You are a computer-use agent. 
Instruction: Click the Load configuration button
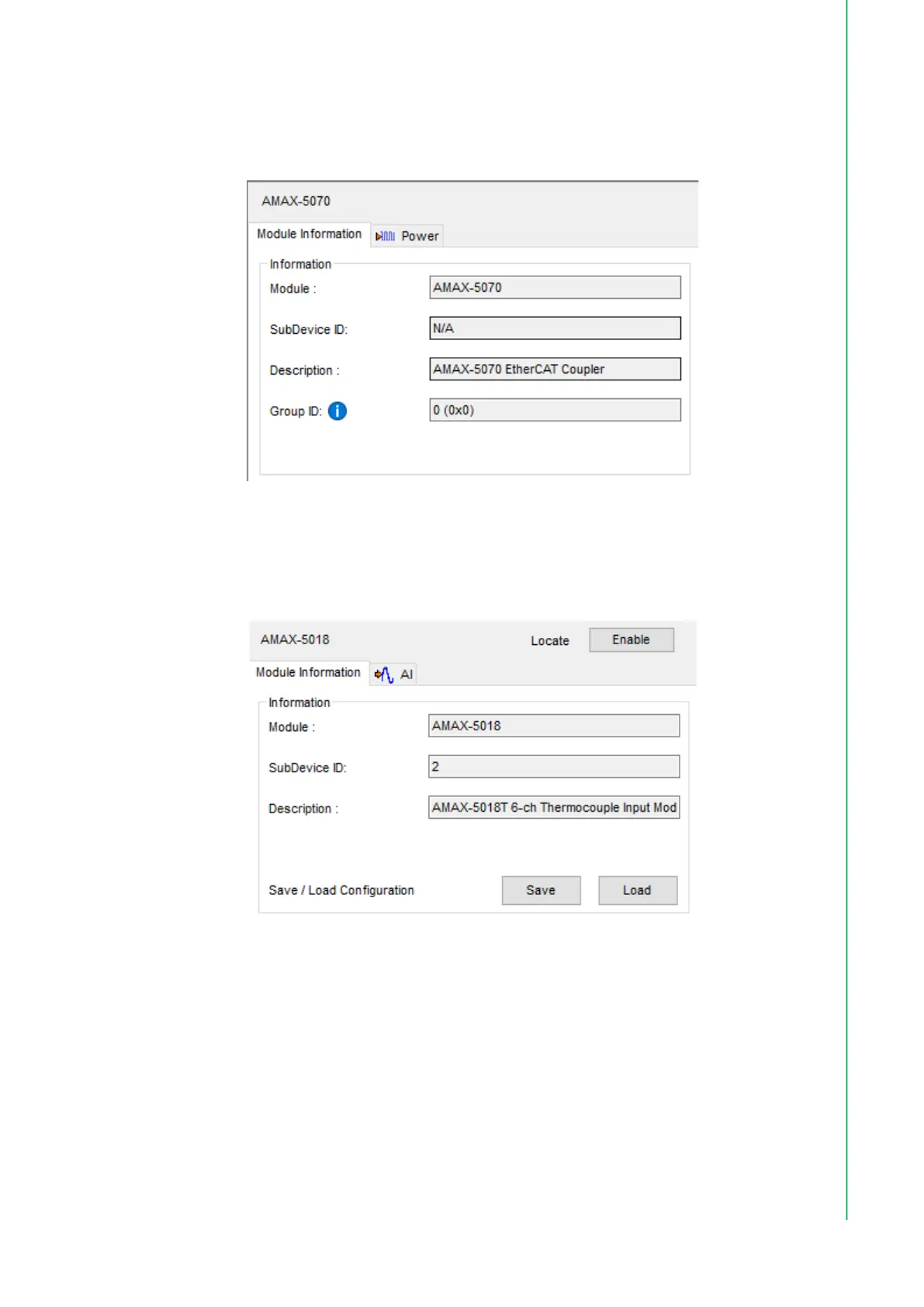[637, 891]
